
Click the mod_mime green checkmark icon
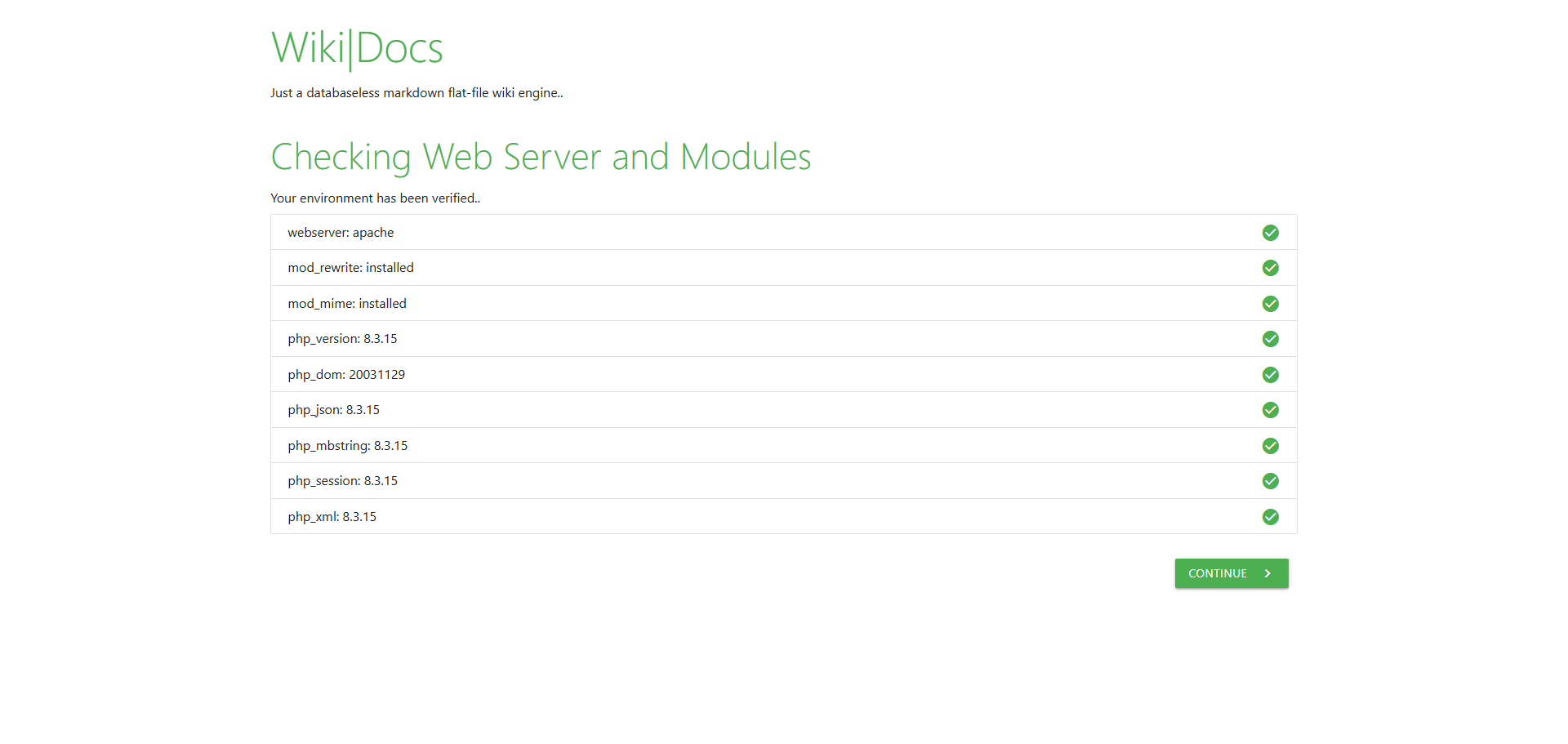point(1271,304)
